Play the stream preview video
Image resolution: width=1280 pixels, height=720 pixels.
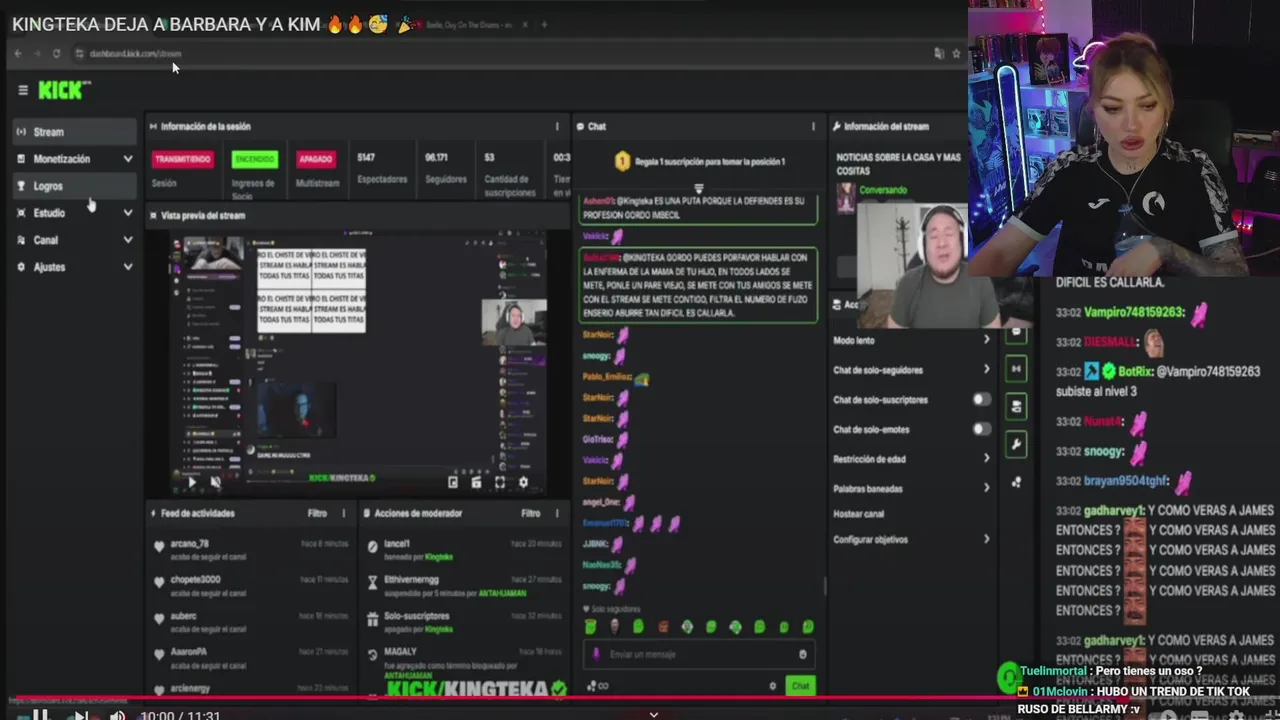(x=192, y=482)
